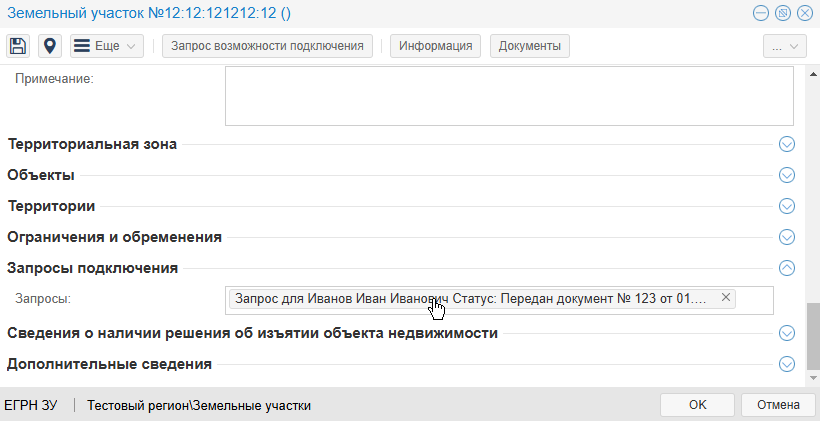Screen dimensions: 820x421
Task: Close the Земельный участок window
Action: coord(804,13)
